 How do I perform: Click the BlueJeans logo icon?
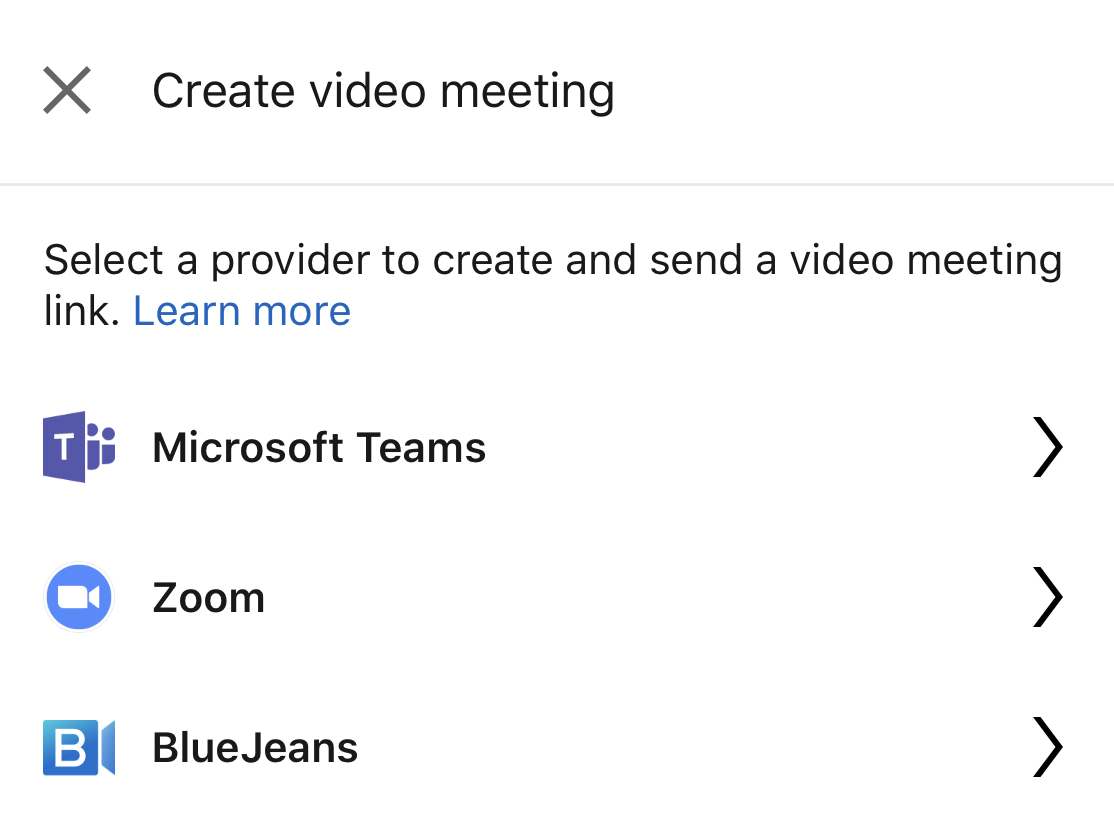(x=79, y=747)
